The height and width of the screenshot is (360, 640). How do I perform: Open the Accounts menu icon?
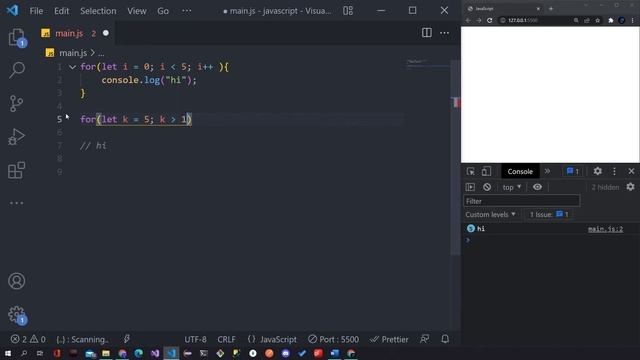click(x=16, y=281)
